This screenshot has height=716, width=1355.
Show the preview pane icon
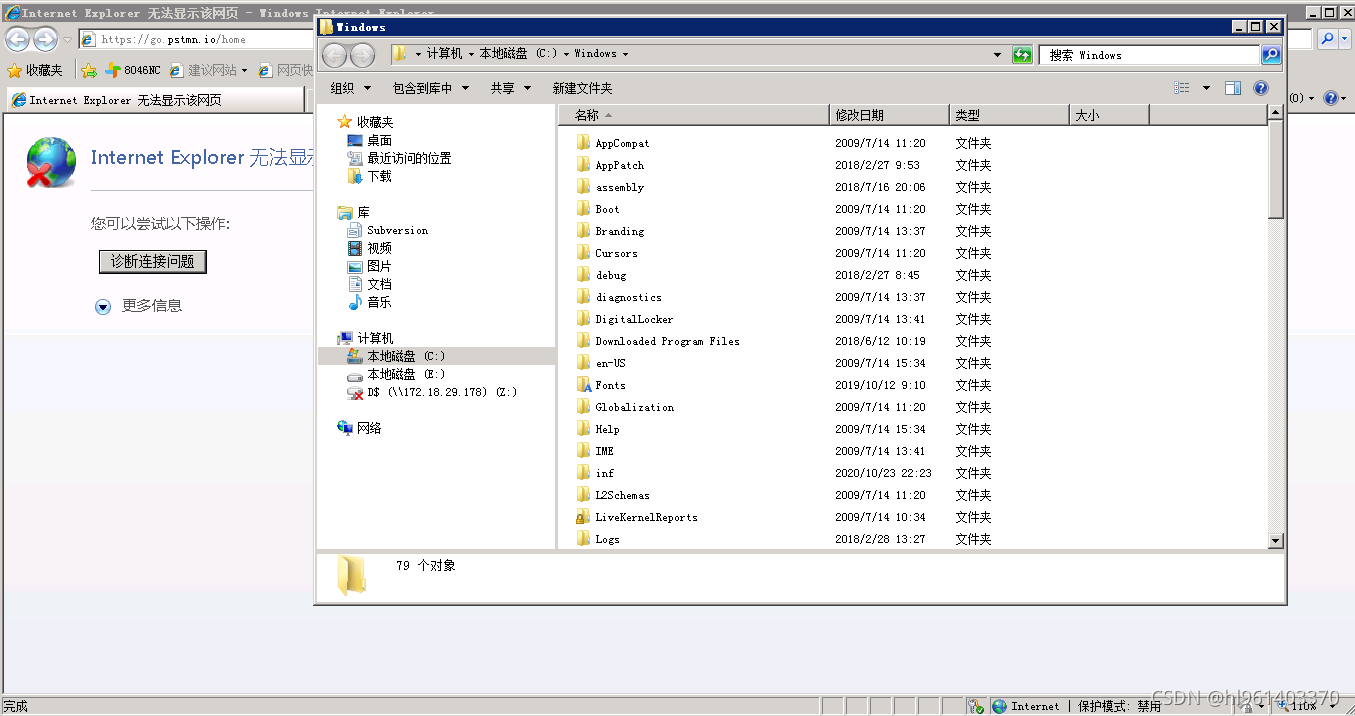[x=1233, y=88]
